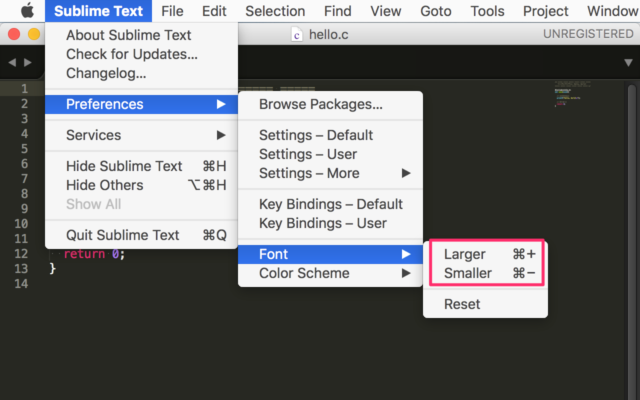This screenshot has width=640, height=400.
Task: Choose About Sublime Text
Action: coord(141,35)
